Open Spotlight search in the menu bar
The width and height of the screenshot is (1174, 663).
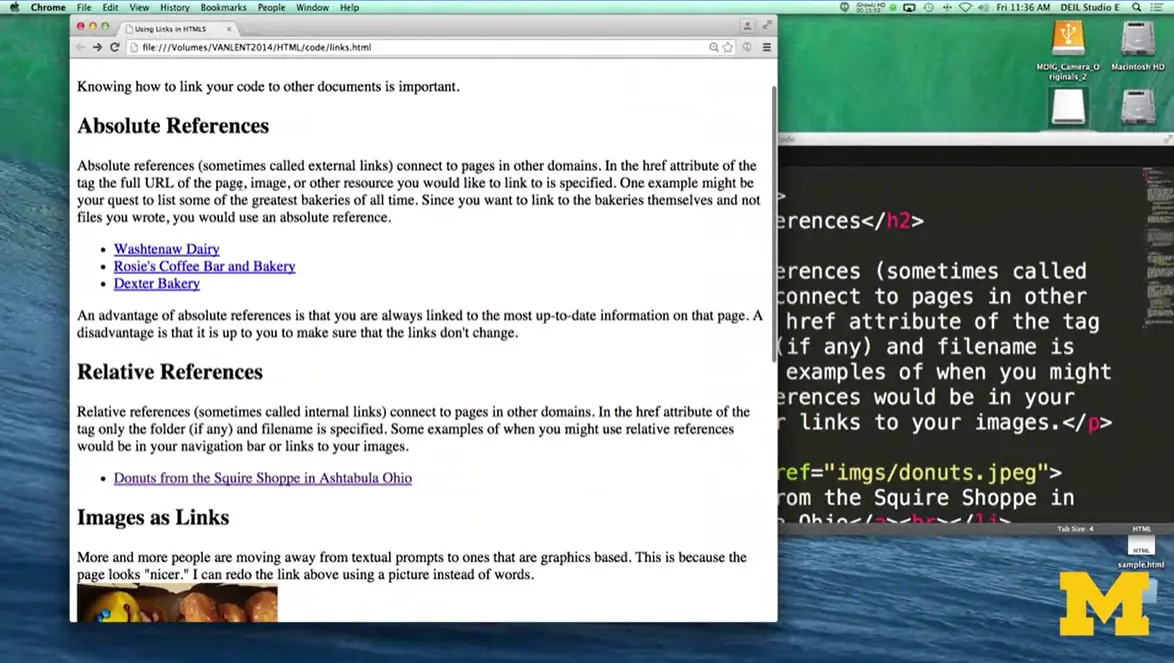tap(1136, 7)
